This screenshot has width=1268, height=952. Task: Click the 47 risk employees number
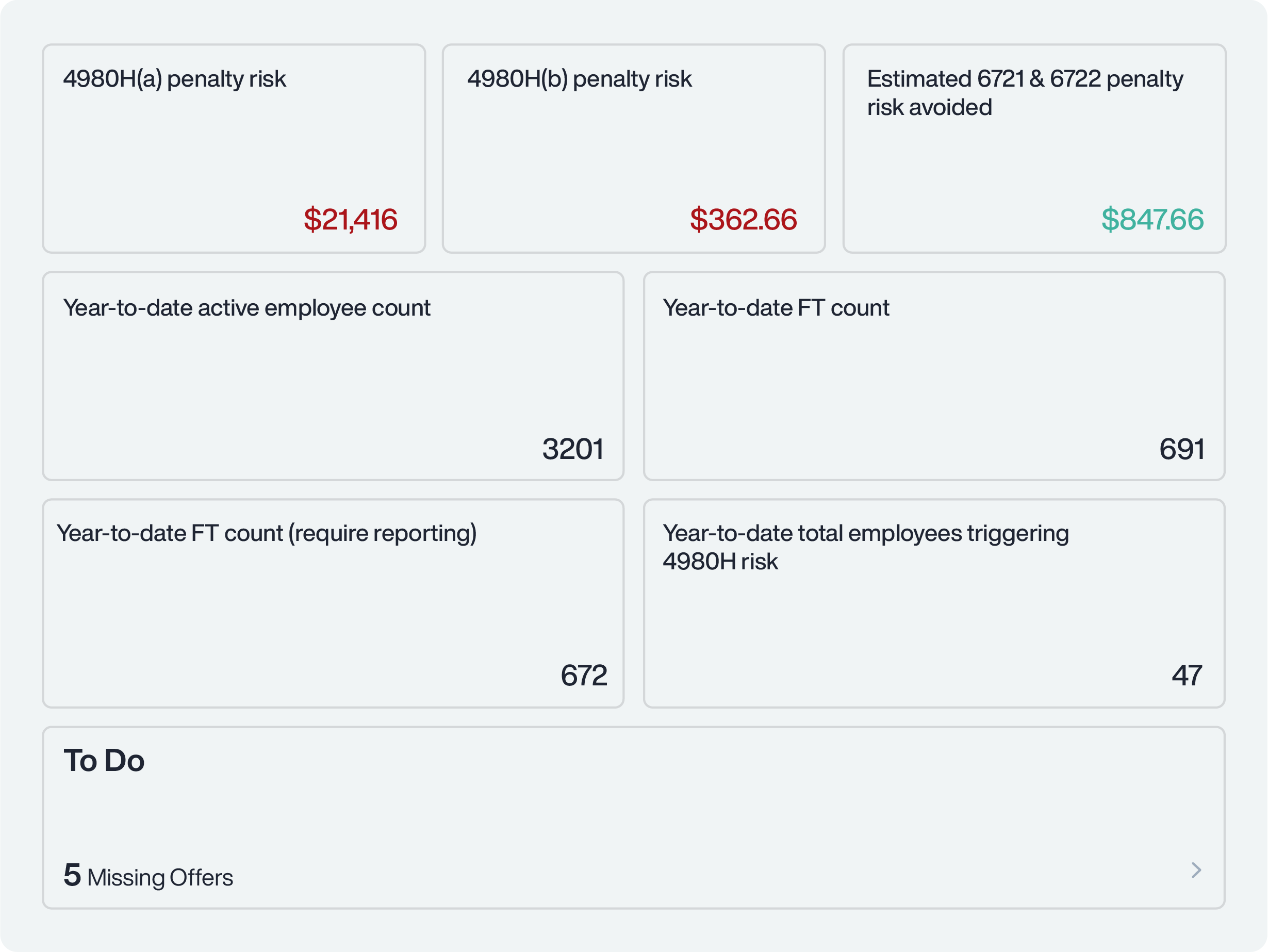click(x=1187, y=675)
